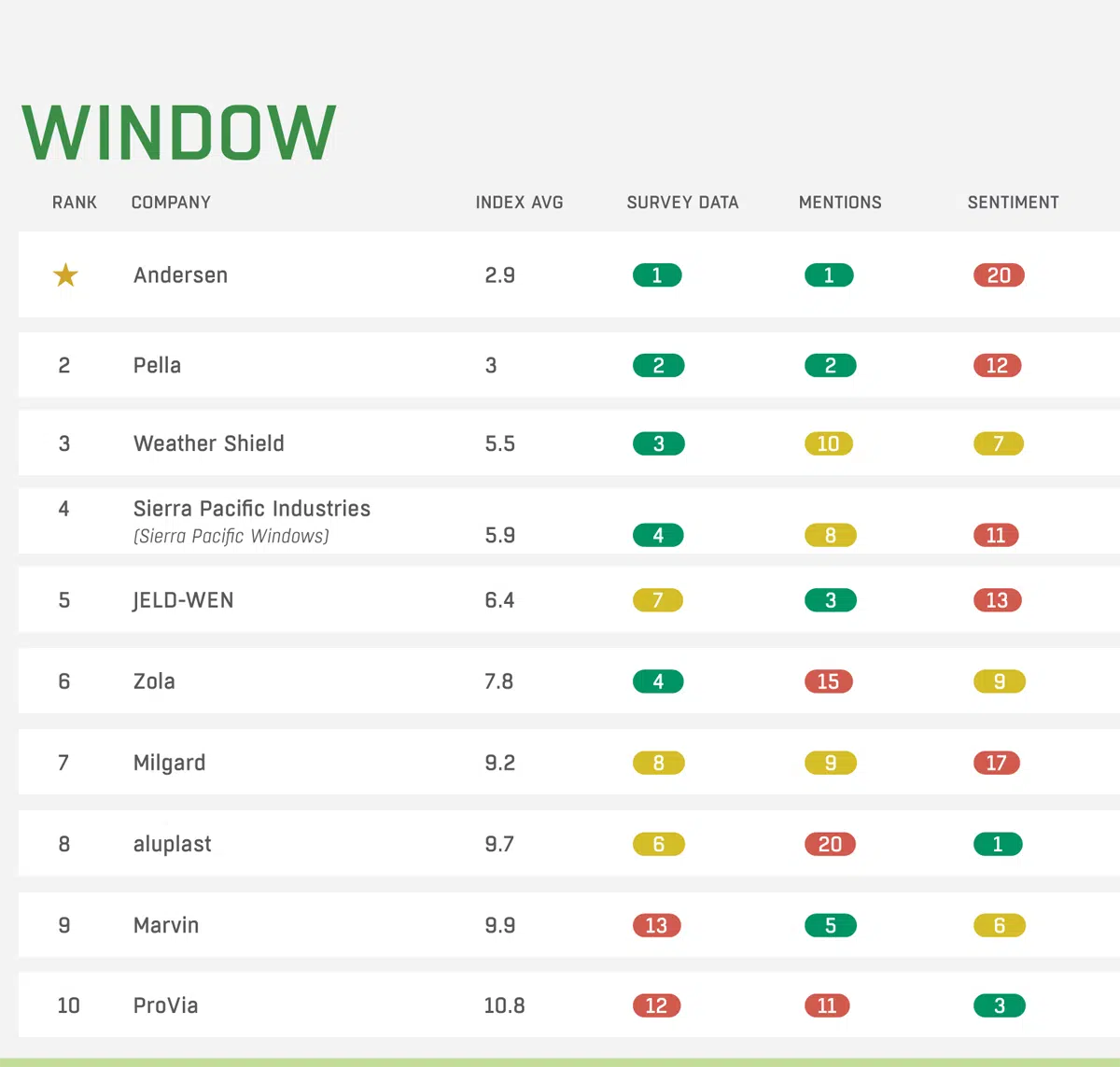Click Zola's red mentions badge 15
The height and width of the screenshot is (1067, 1120).
click(x=829, y=681)
